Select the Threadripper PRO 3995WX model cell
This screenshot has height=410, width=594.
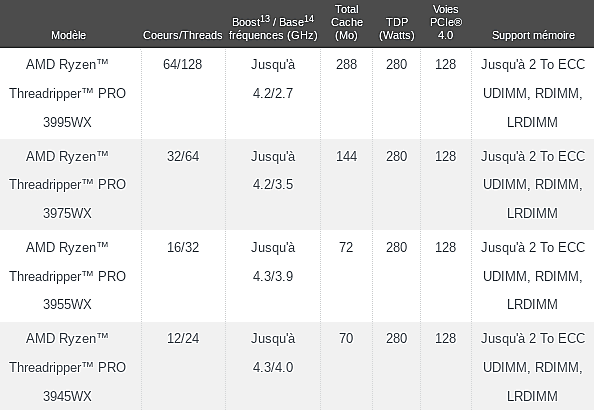(x=67, y=93)
